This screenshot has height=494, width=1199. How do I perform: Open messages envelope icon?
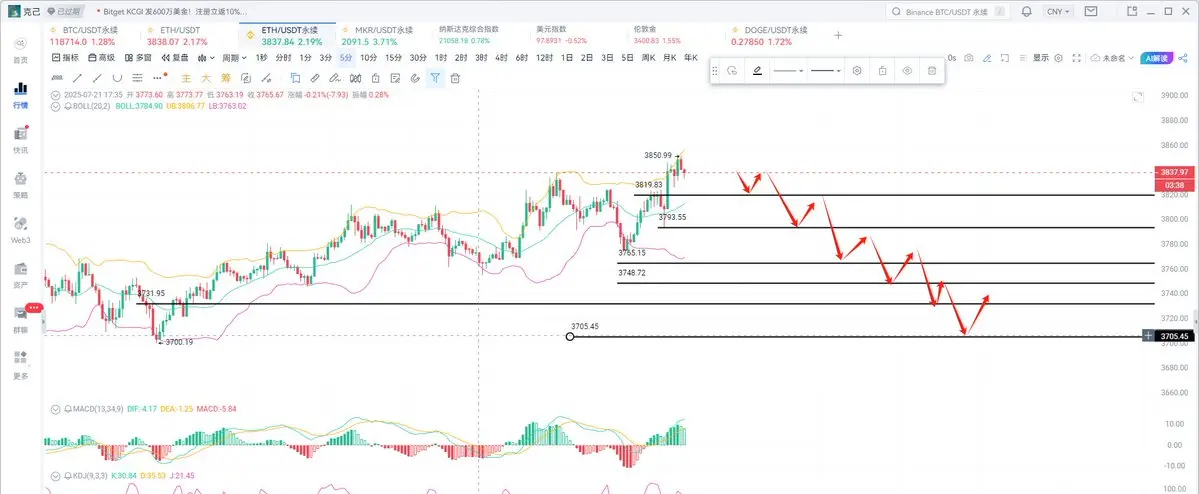pyautogui.click(x=1090, y=11)
